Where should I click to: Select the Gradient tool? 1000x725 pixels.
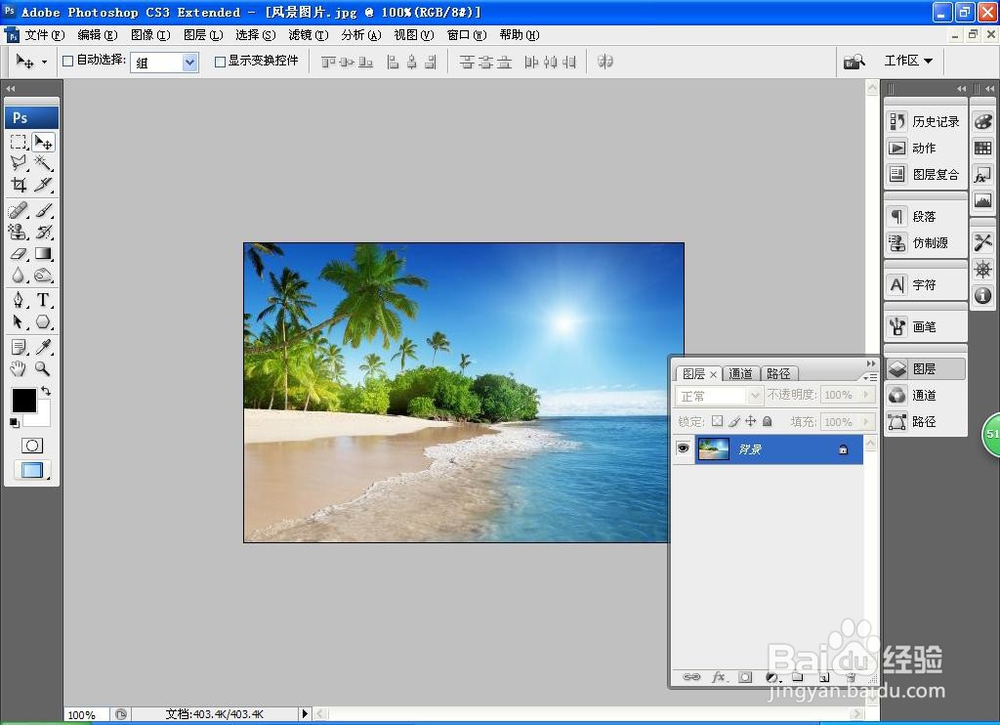coord(43,253)
